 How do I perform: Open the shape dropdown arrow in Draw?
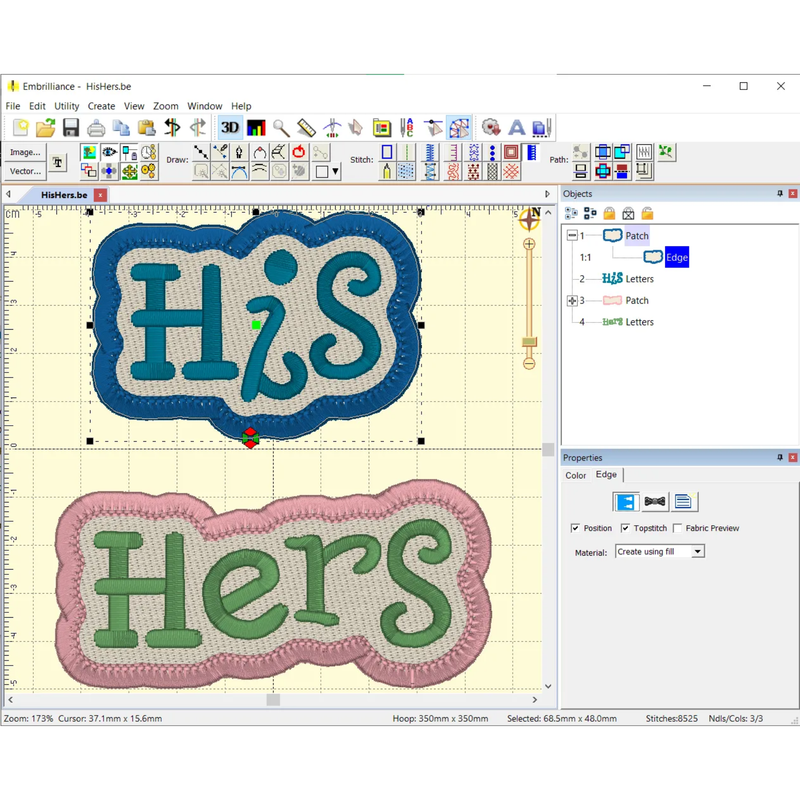335,171
